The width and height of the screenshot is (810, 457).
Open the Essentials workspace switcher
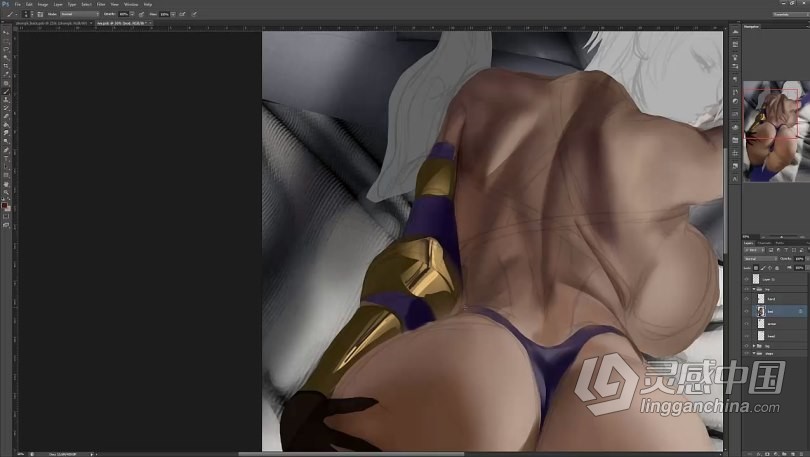click(x=790, y=14)
